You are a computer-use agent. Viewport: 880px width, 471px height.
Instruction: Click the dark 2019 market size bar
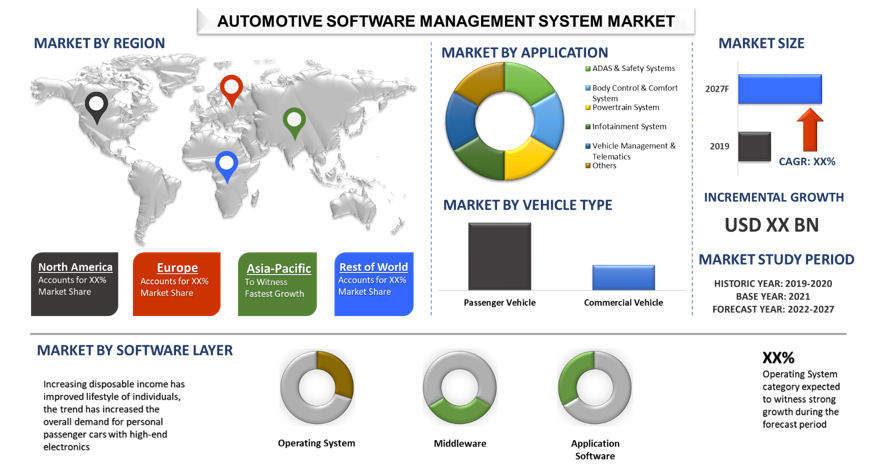(754, 146)
